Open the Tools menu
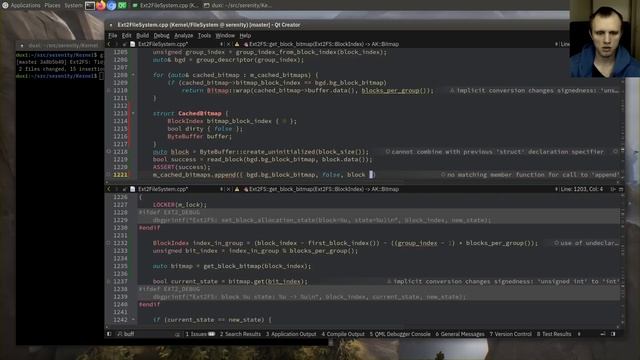 [x=204, y=36]
